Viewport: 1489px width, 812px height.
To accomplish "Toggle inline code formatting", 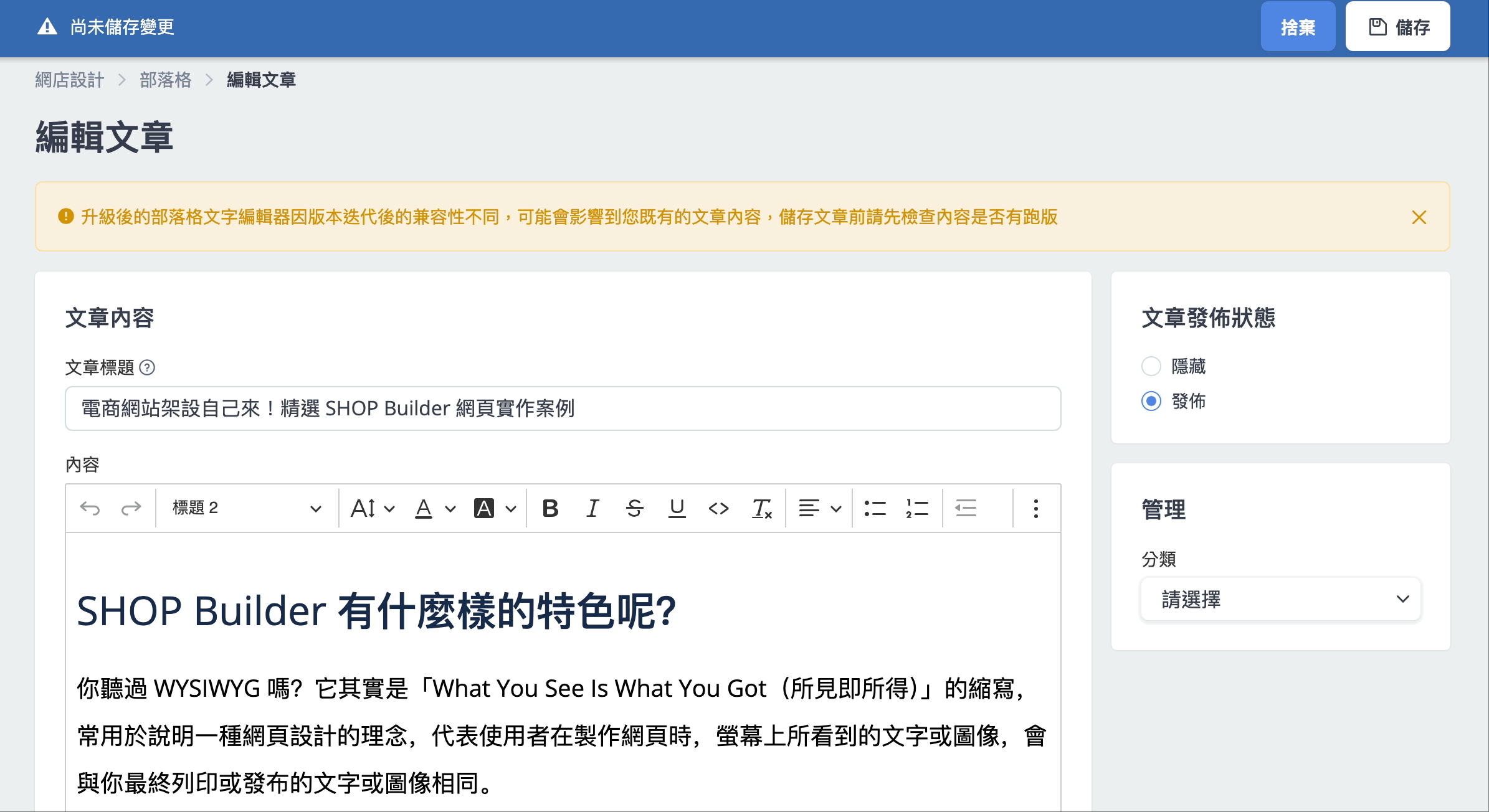I will pyautogui.click(x=719, y=508).
